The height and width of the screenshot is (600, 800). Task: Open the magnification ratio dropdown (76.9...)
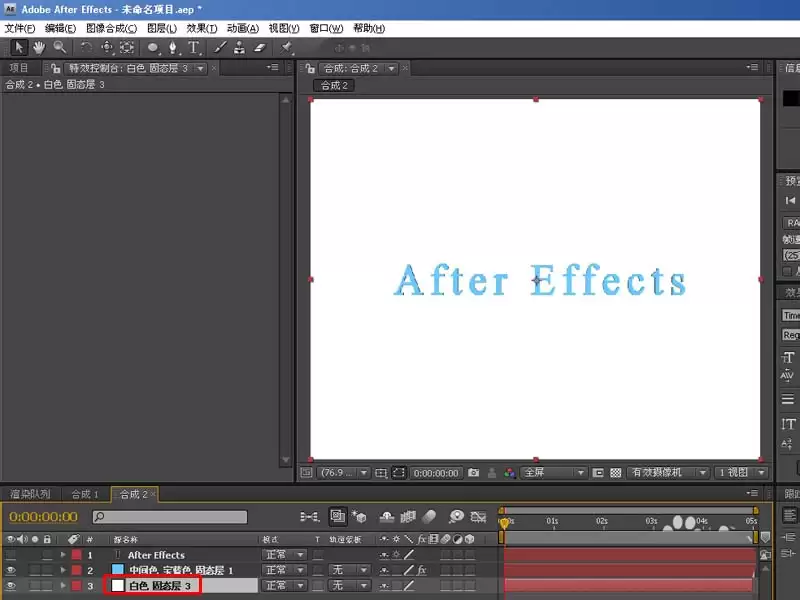point(343,473)
